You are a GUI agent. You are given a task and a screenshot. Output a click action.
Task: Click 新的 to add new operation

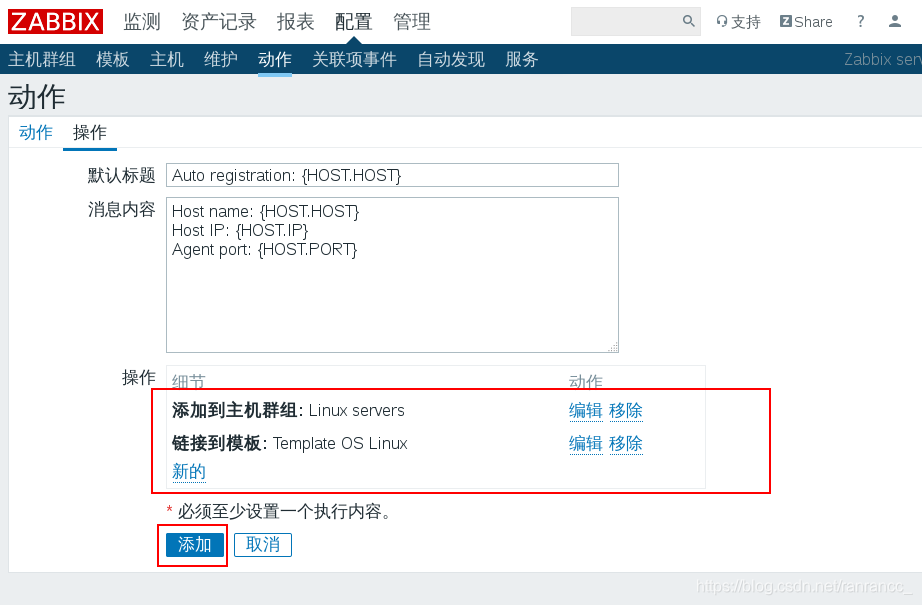189,472
